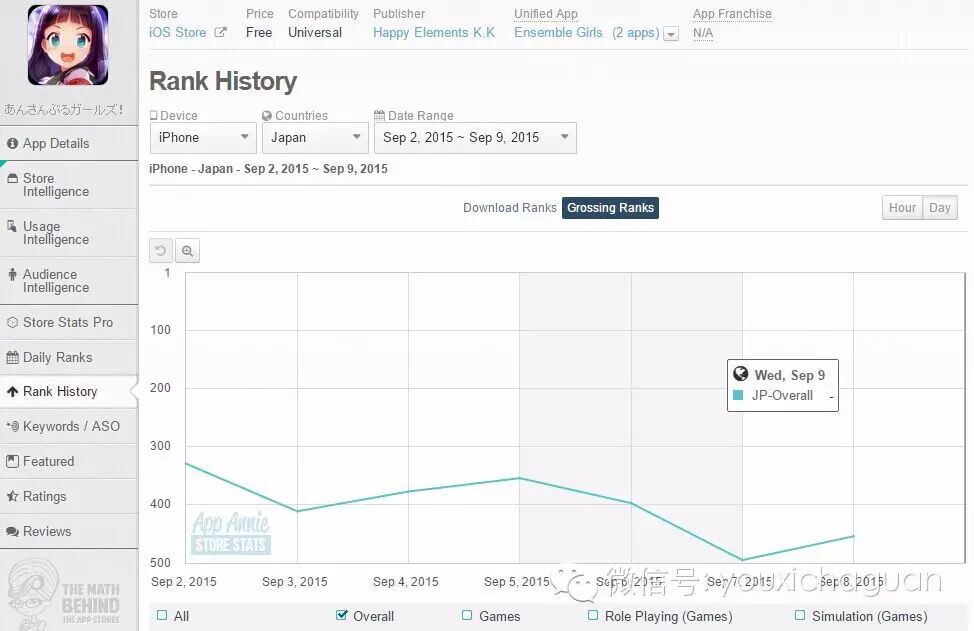The width and height of the screenshot is (974, 631).
Task: Uncheck the Overall checkbox
Action: [341, 615]
